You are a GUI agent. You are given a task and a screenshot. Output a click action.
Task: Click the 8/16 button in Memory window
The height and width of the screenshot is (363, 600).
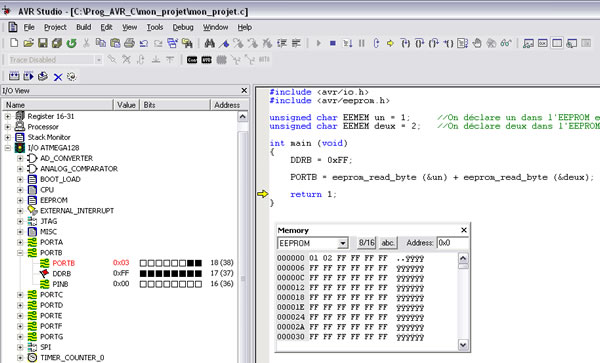coord(367,243)
